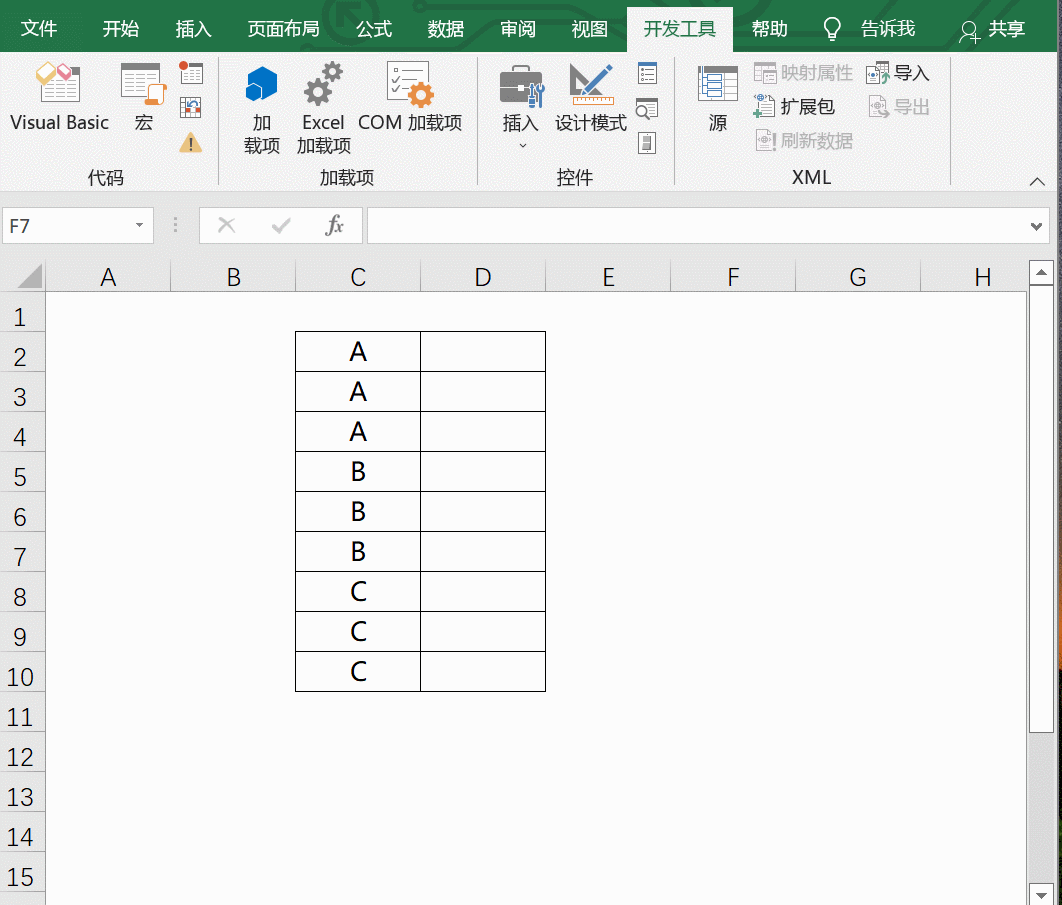Toggle Use Relative References icon

(x=191, y=108)
